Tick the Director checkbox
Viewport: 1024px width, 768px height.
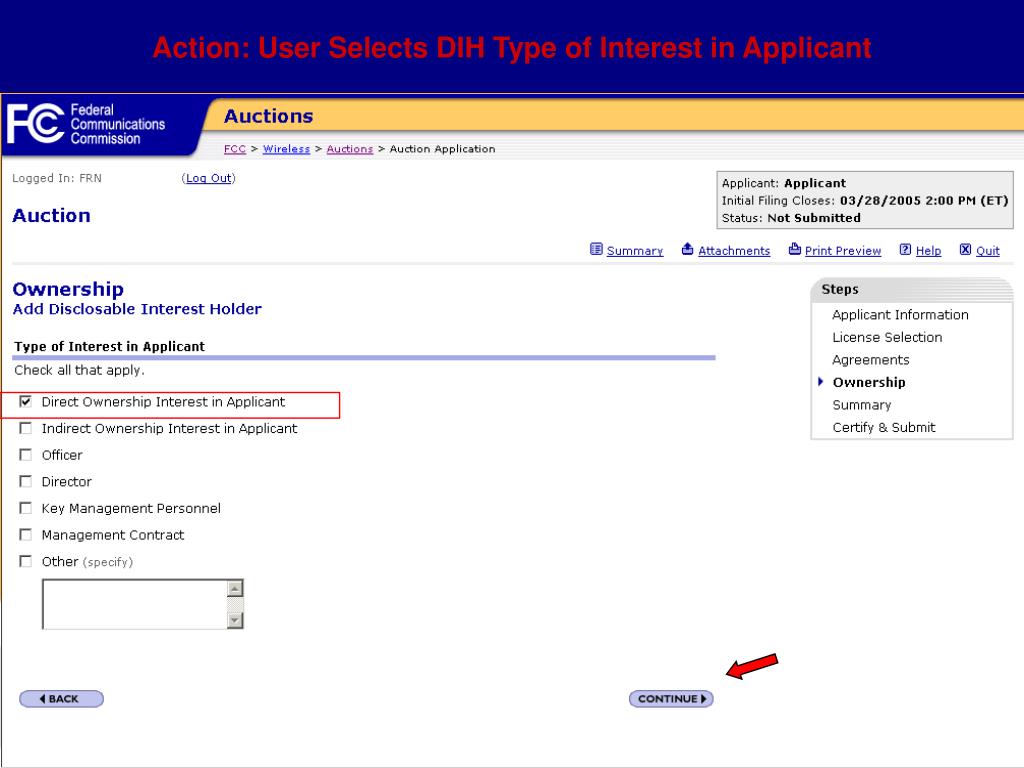(x=25, y=481)
